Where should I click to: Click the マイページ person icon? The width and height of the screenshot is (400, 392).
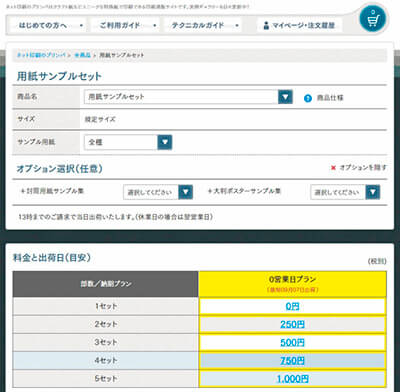[266, 25]
